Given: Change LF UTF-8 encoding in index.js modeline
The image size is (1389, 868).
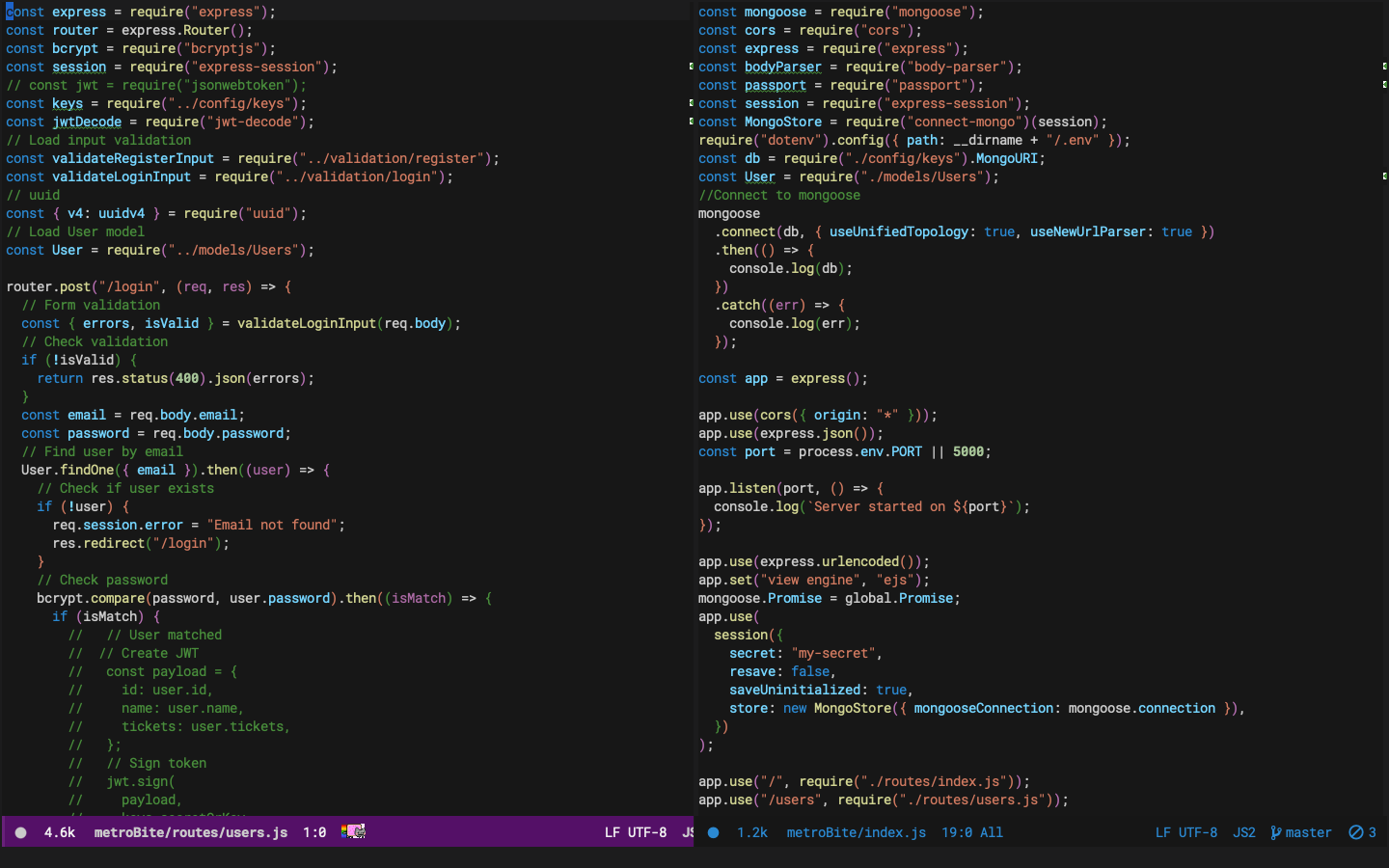Looking at the screenshot, I should coord(1185,832).
